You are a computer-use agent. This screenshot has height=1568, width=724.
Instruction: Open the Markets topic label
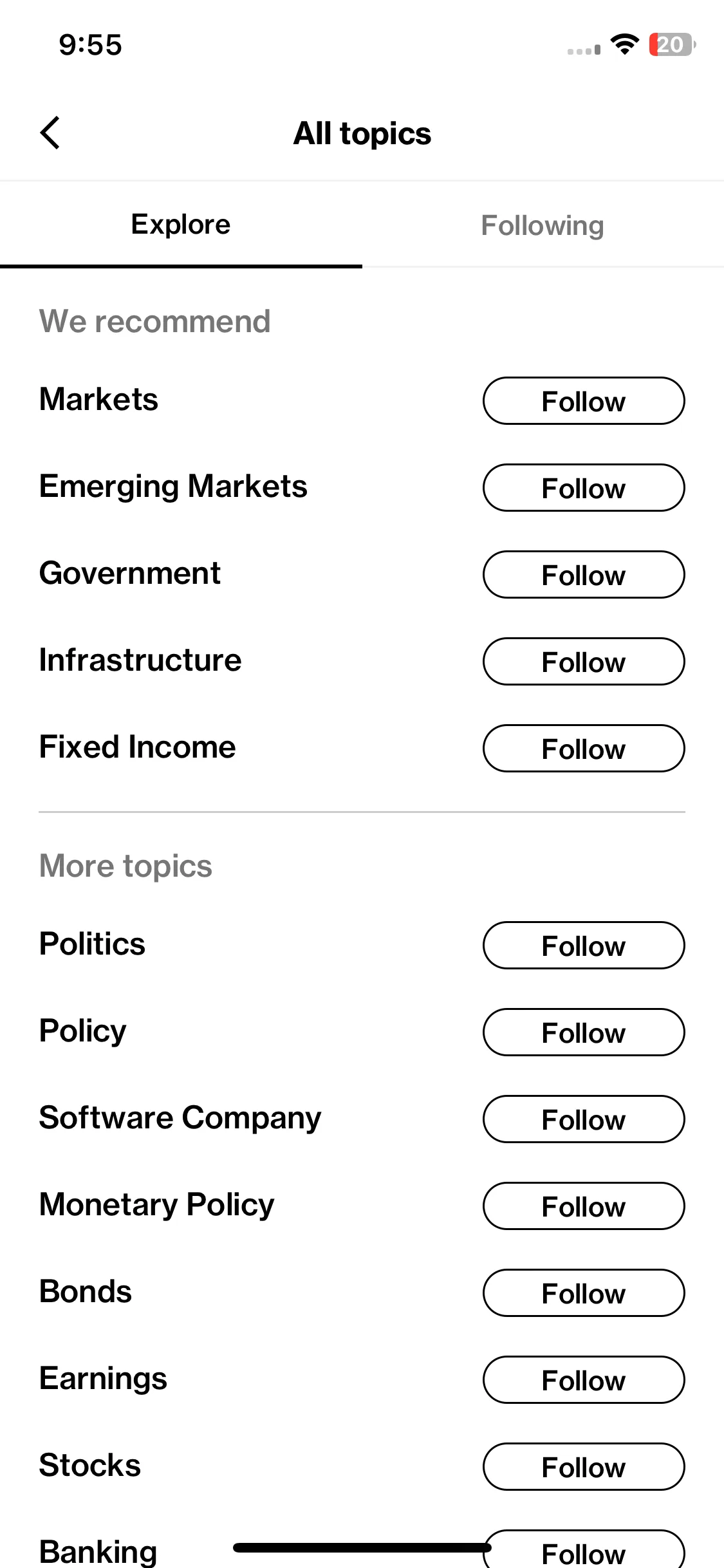coord(98,399)
